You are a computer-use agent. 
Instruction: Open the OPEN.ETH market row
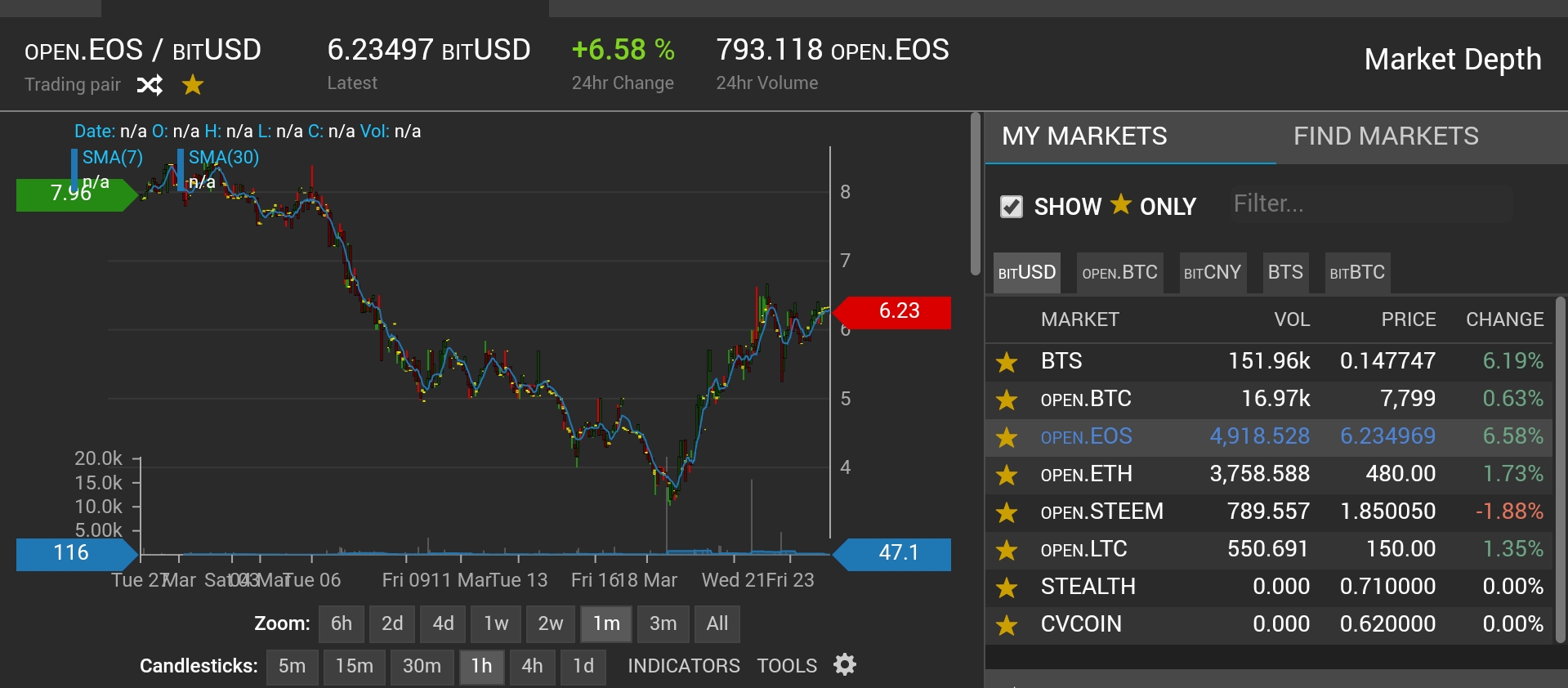click(1270, 474)
